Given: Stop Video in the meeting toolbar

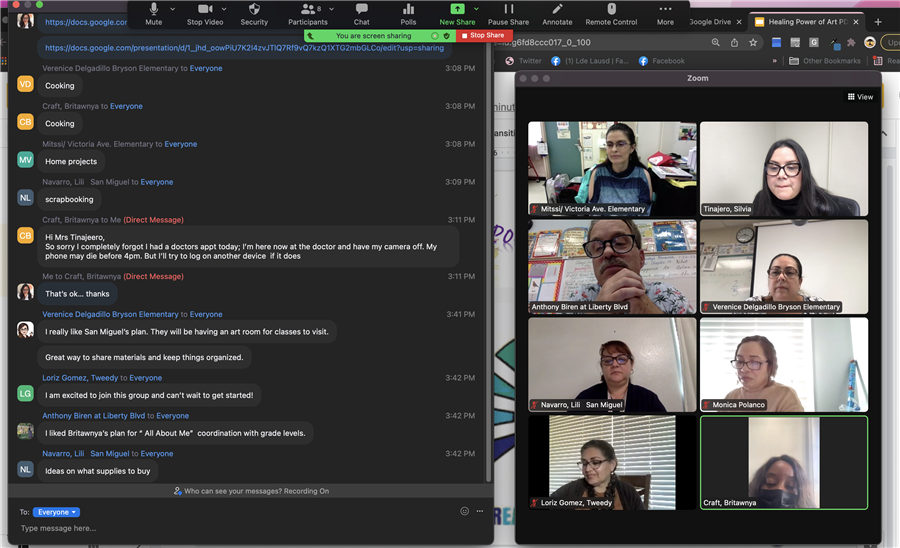Looking at the screenshot, I should (x=205, y=14).
